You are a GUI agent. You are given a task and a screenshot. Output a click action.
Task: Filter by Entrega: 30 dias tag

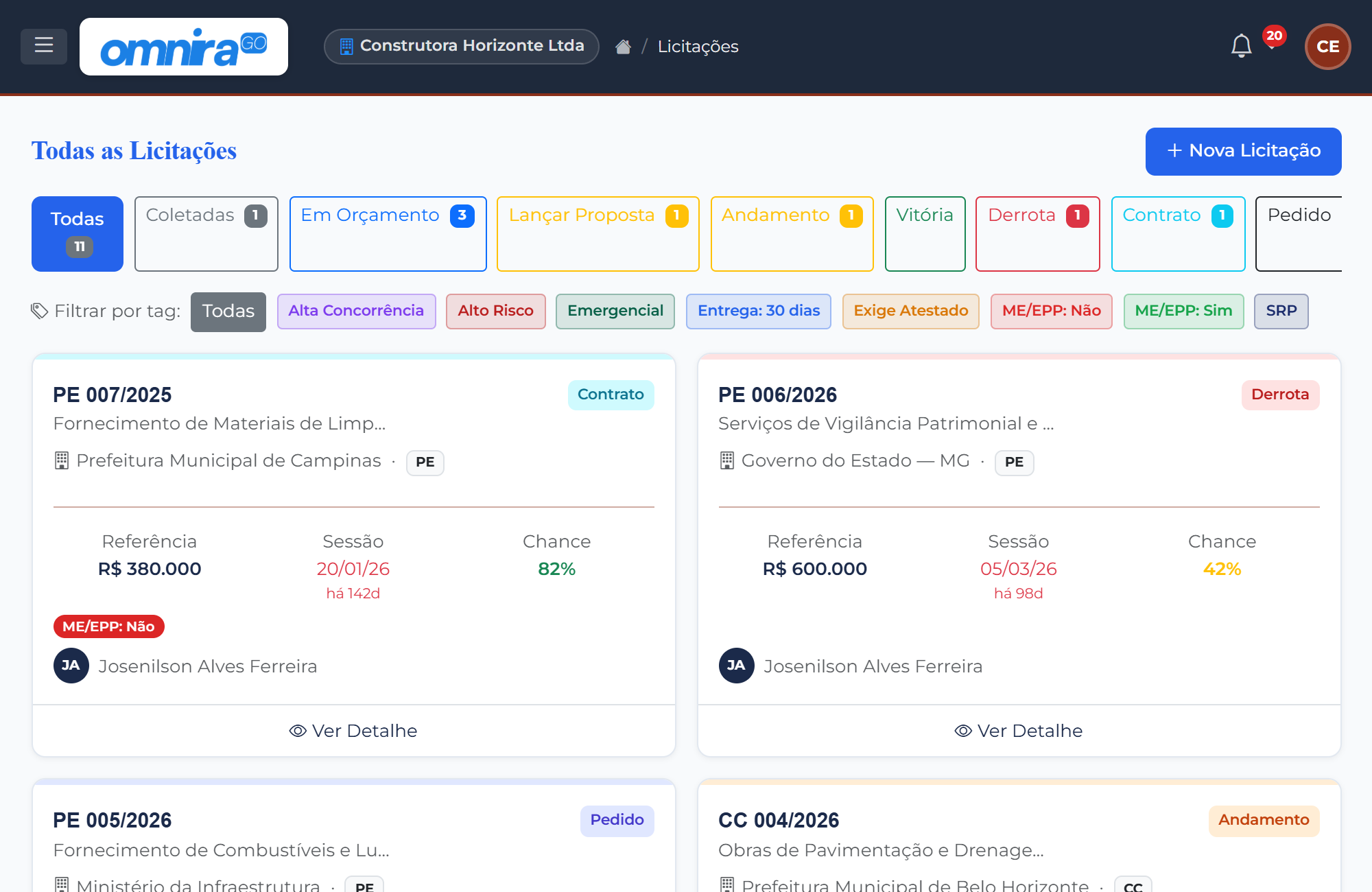[759, 311]
